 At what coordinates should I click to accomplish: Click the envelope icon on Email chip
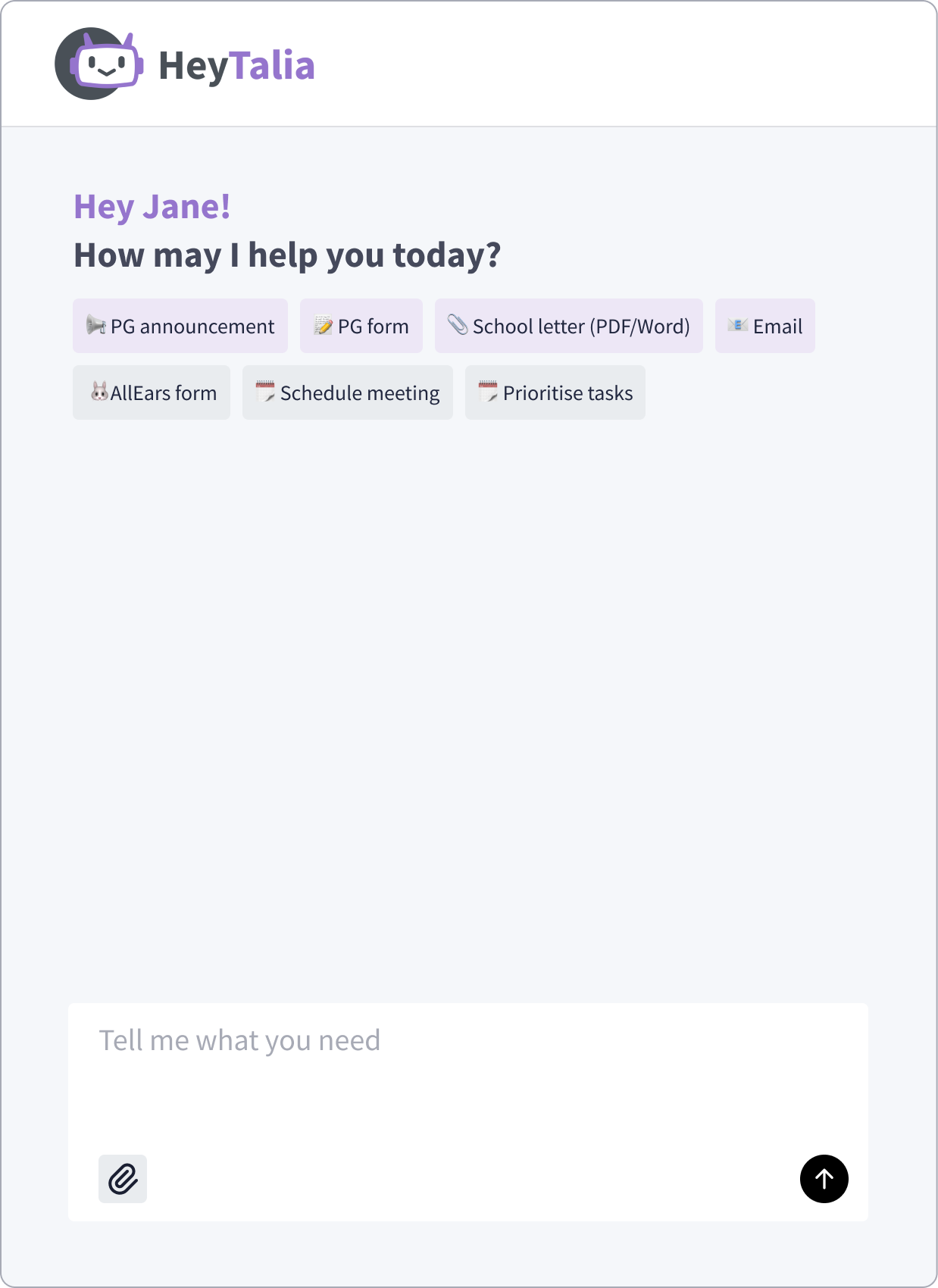(x=737, y=325)
